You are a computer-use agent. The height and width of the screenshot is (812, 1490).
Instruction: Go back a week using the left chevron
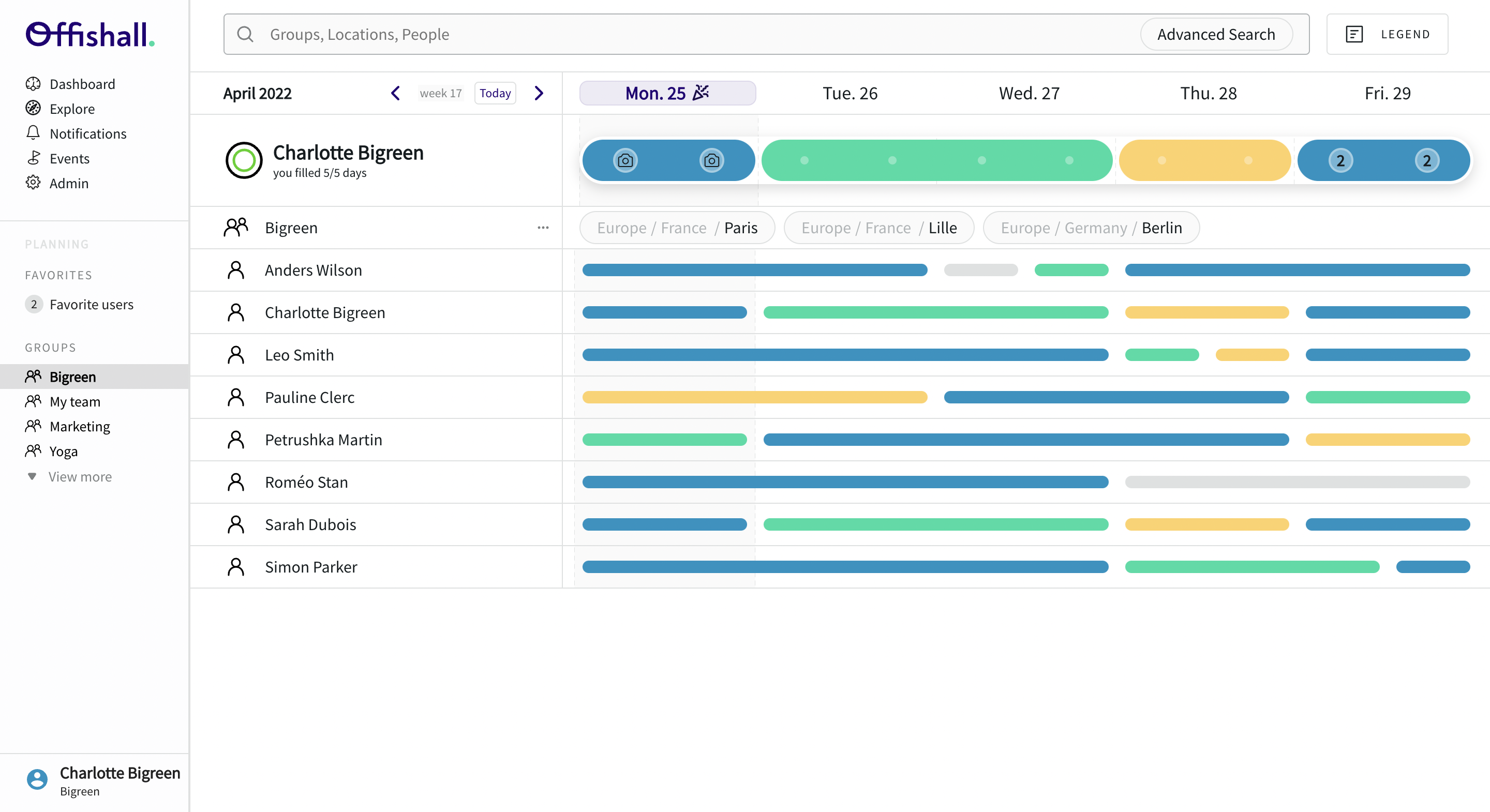396,93
